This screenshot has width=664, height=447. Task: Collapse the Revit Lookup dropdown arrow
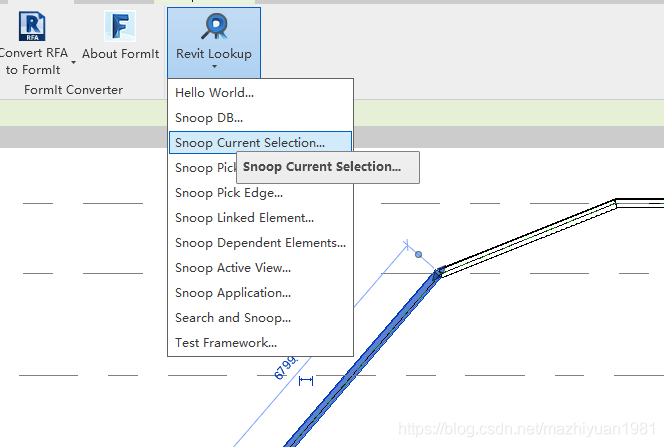(214, 66)
